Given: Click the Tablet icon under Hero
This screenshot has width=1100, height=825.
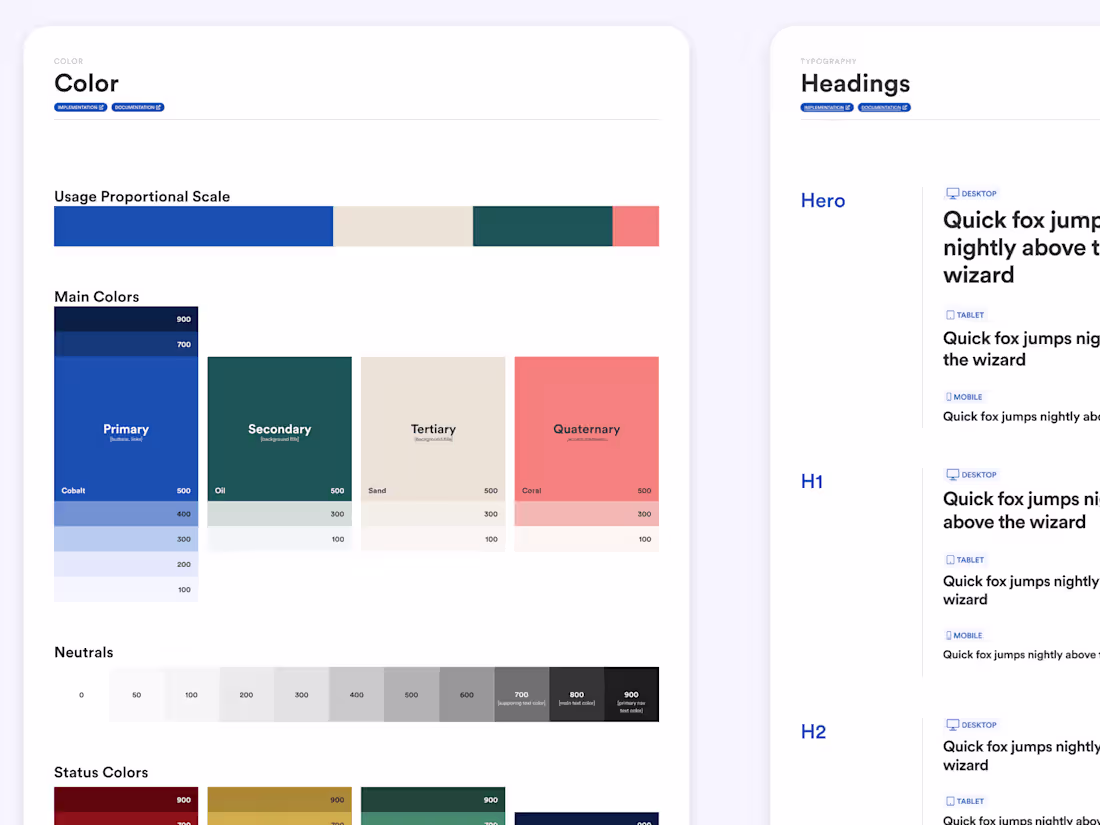Looking at the screenshot, I should [950, 315].
